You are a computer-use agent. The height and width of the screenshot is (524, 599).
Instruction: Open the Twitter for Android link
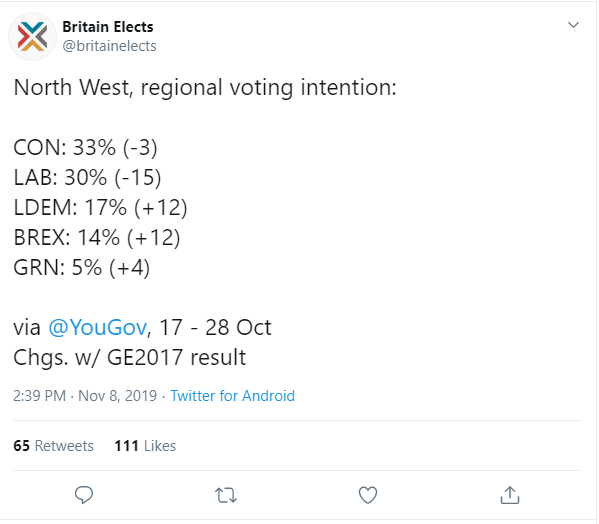(x=232, y=396)
